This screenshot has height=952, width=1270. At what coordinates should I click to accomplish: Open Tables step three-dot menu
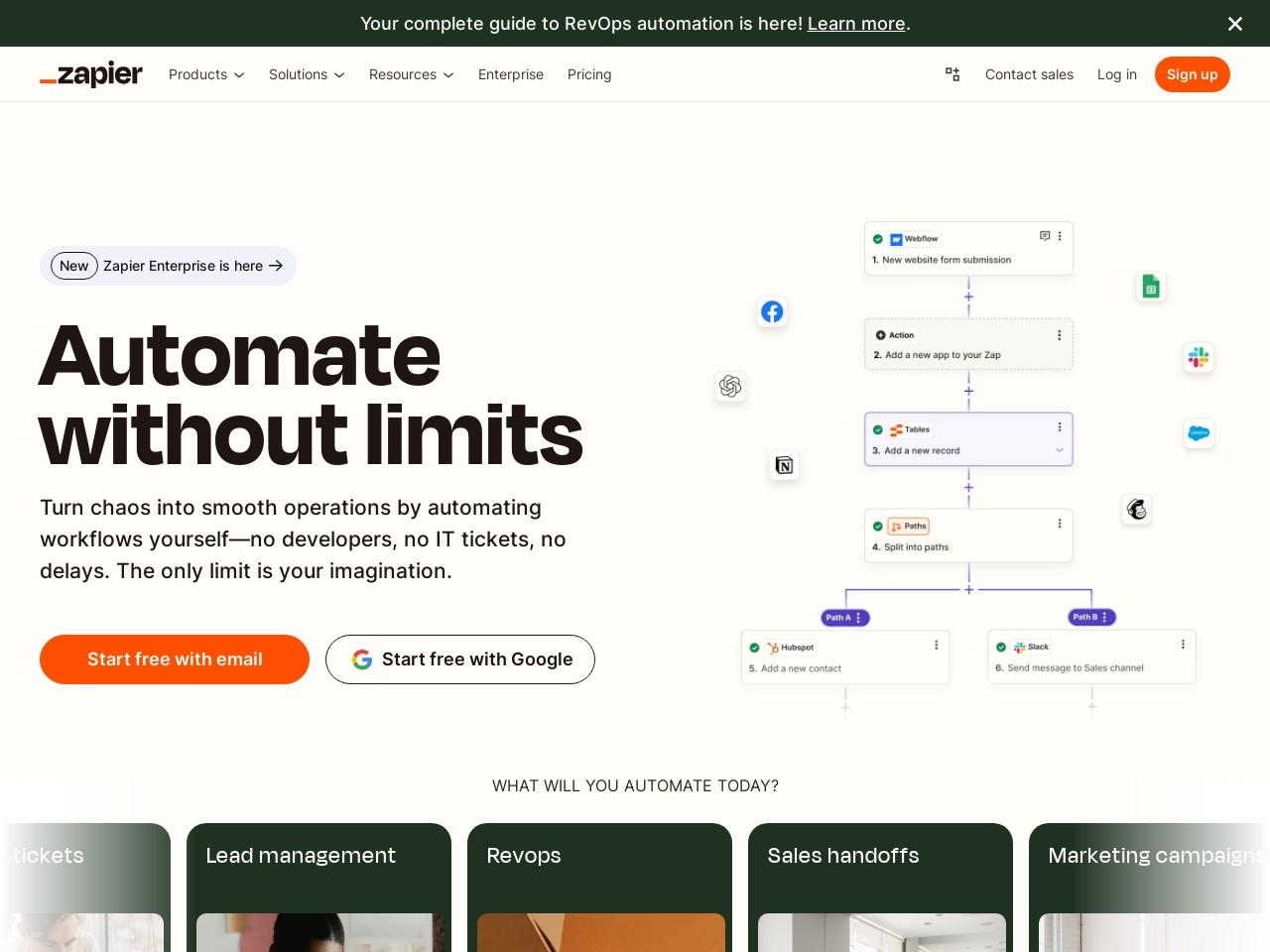point(1060,427)
